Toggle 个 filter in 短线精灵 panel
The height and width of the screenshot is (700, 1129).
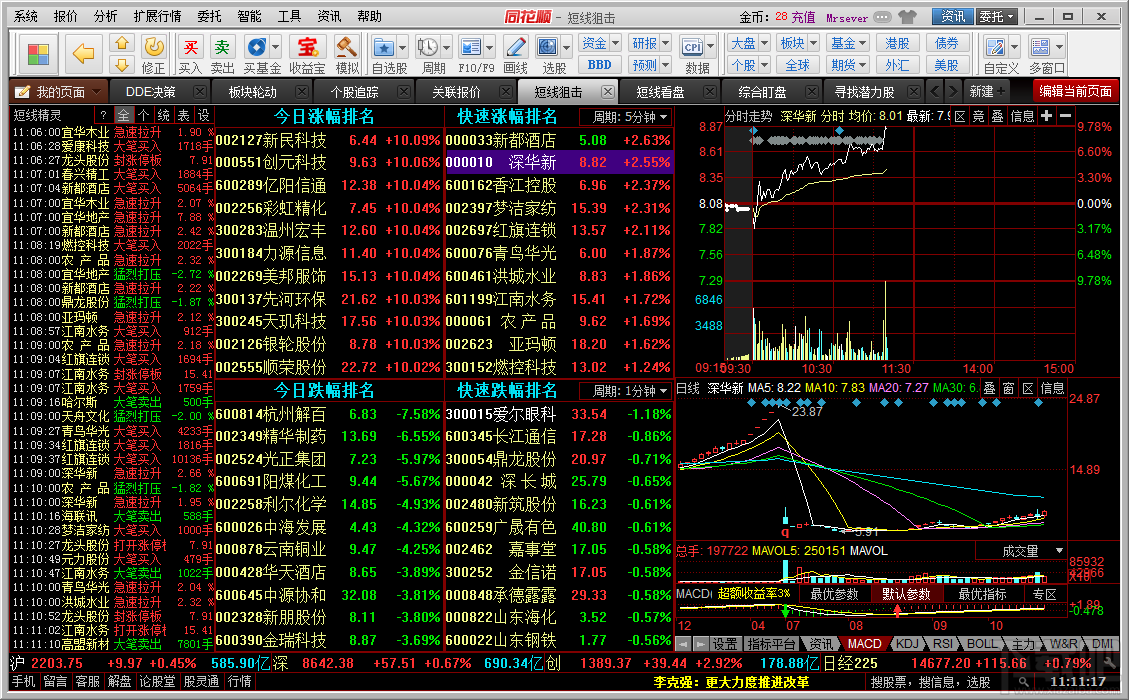(144, 115)
